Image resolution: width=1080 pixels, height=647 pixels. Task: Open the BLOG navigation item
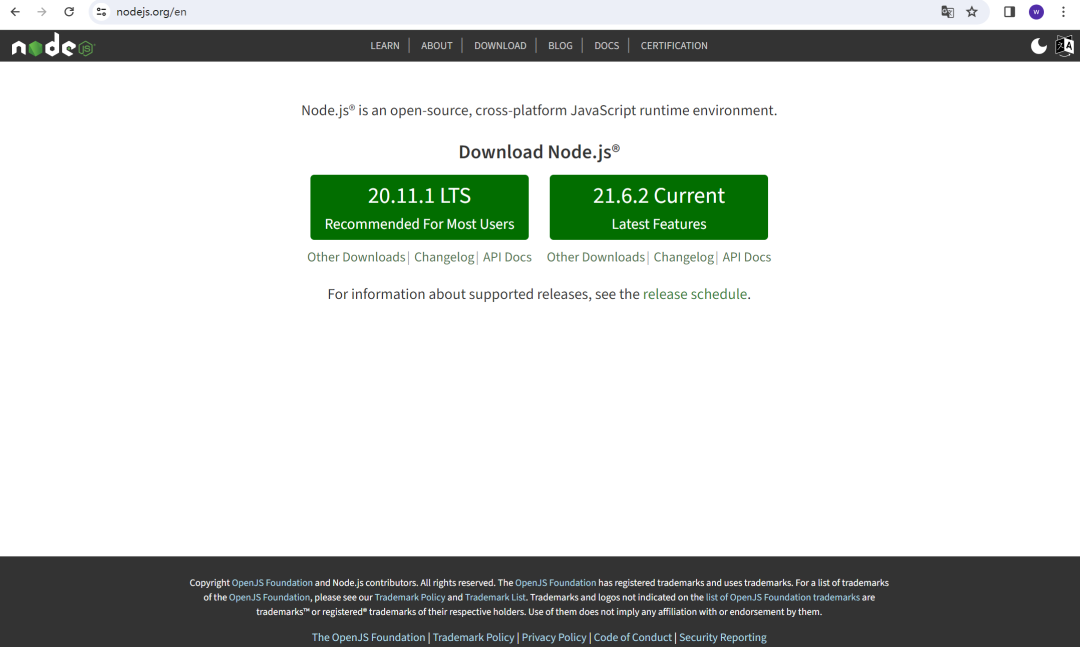tap(560, 45)
